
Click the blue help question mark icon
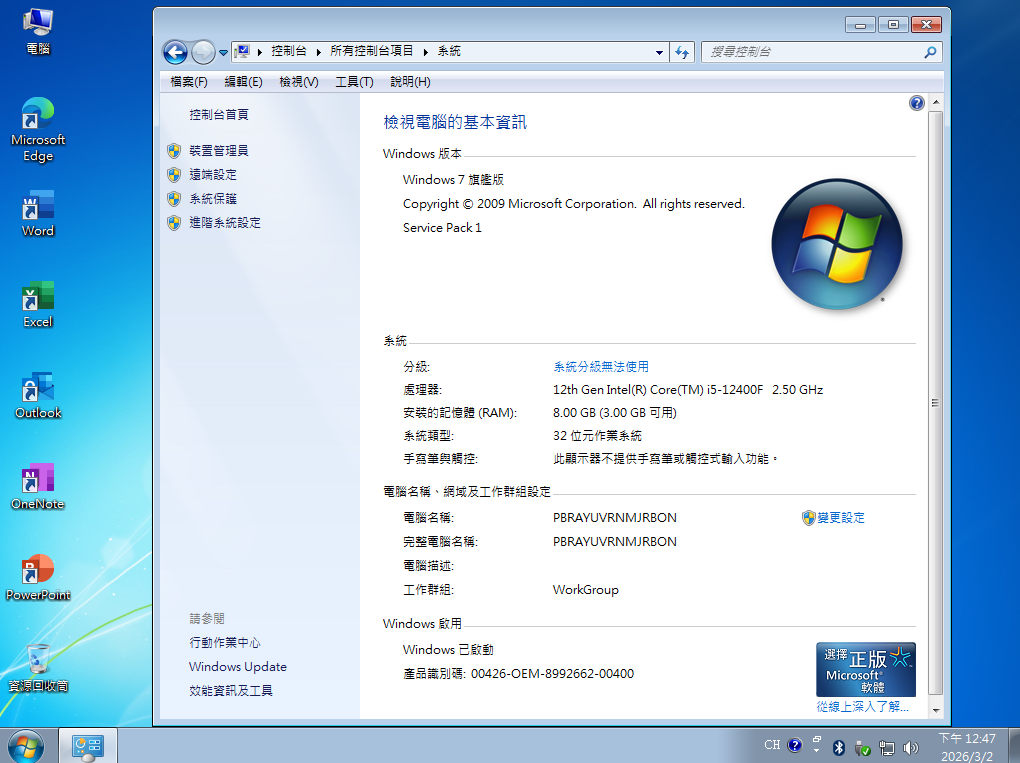(x=916, y=103)
